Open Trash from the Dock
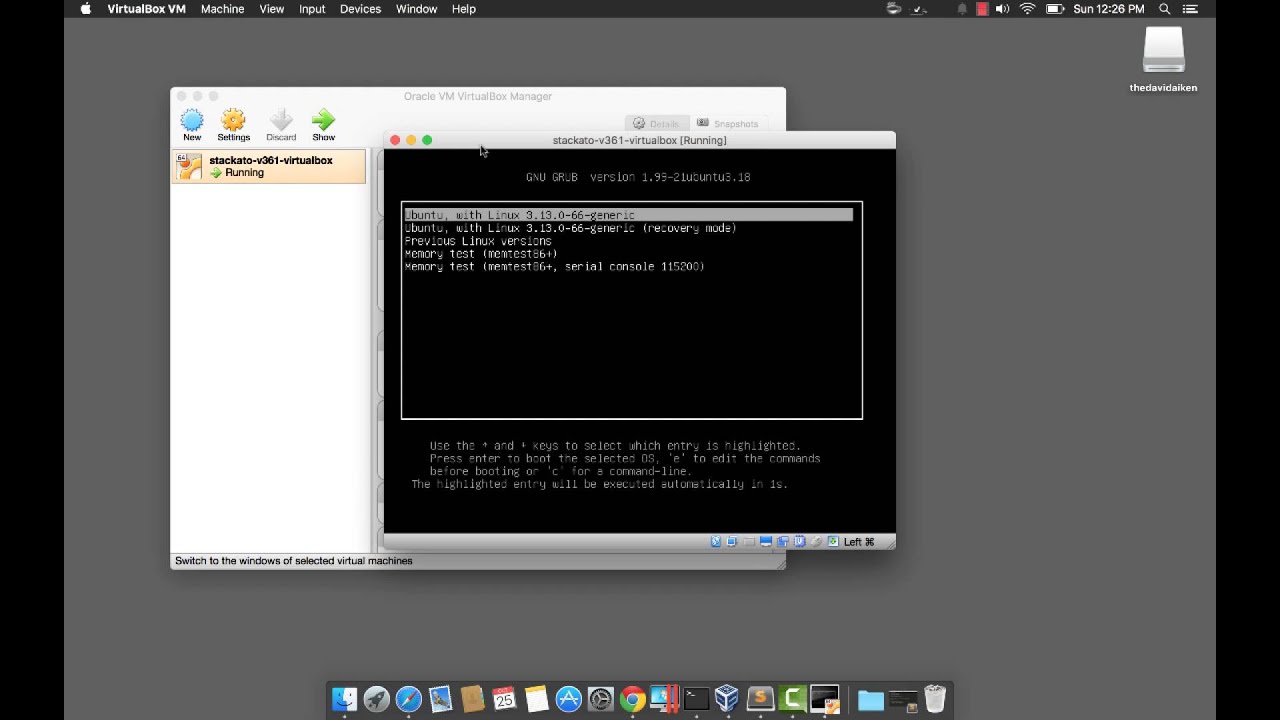Image resolution: width=1280 pixels, height=720 pixels. point(935,698)
